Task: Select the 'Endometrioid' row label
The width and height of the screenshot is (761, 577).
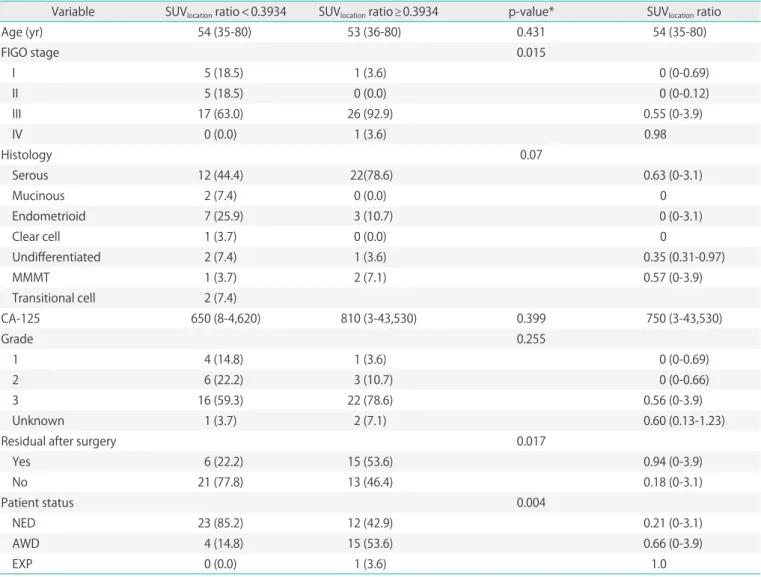Action: 49,216
